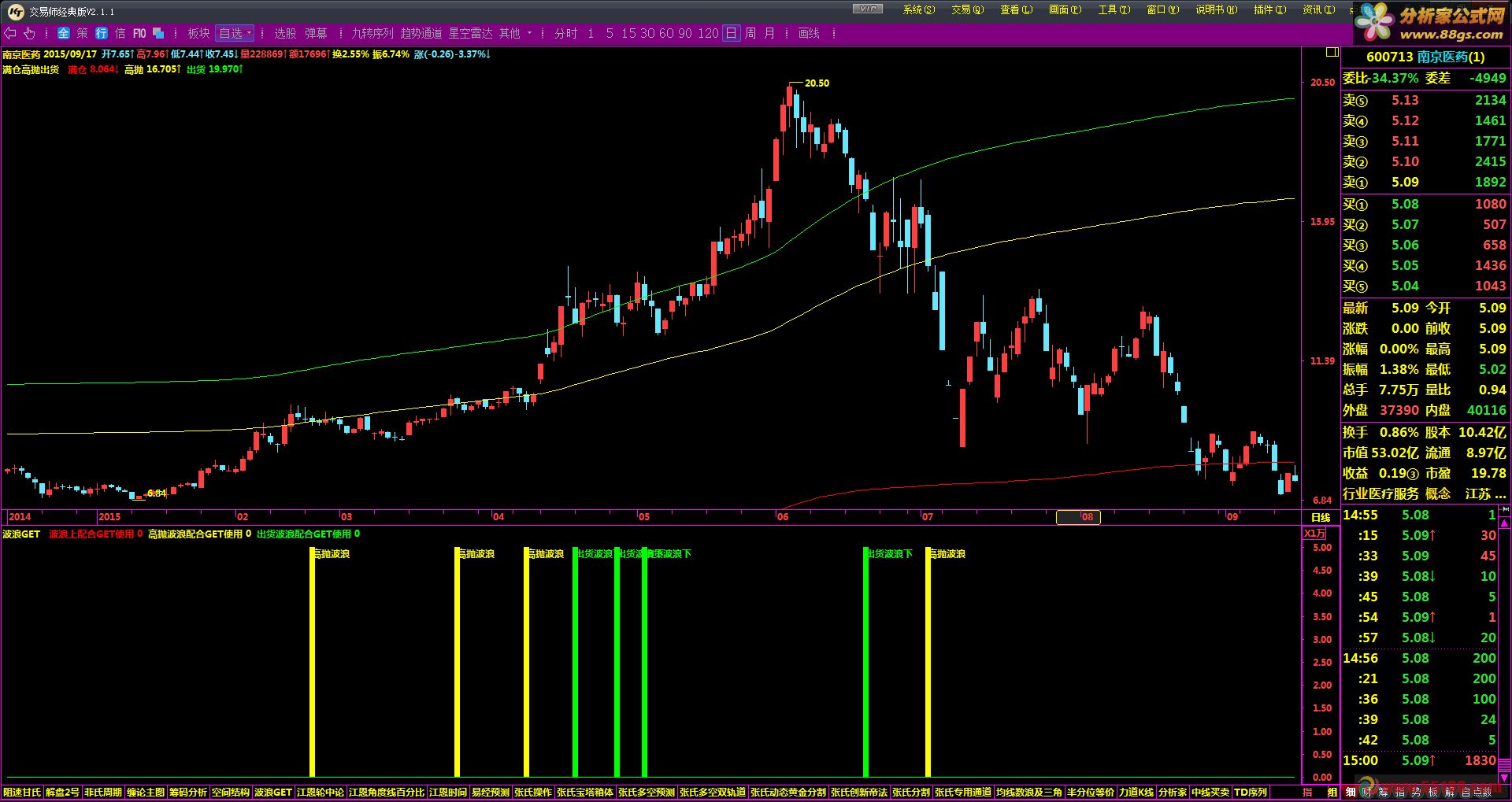Open the 工具(T) menu

tap(1114, 9)
